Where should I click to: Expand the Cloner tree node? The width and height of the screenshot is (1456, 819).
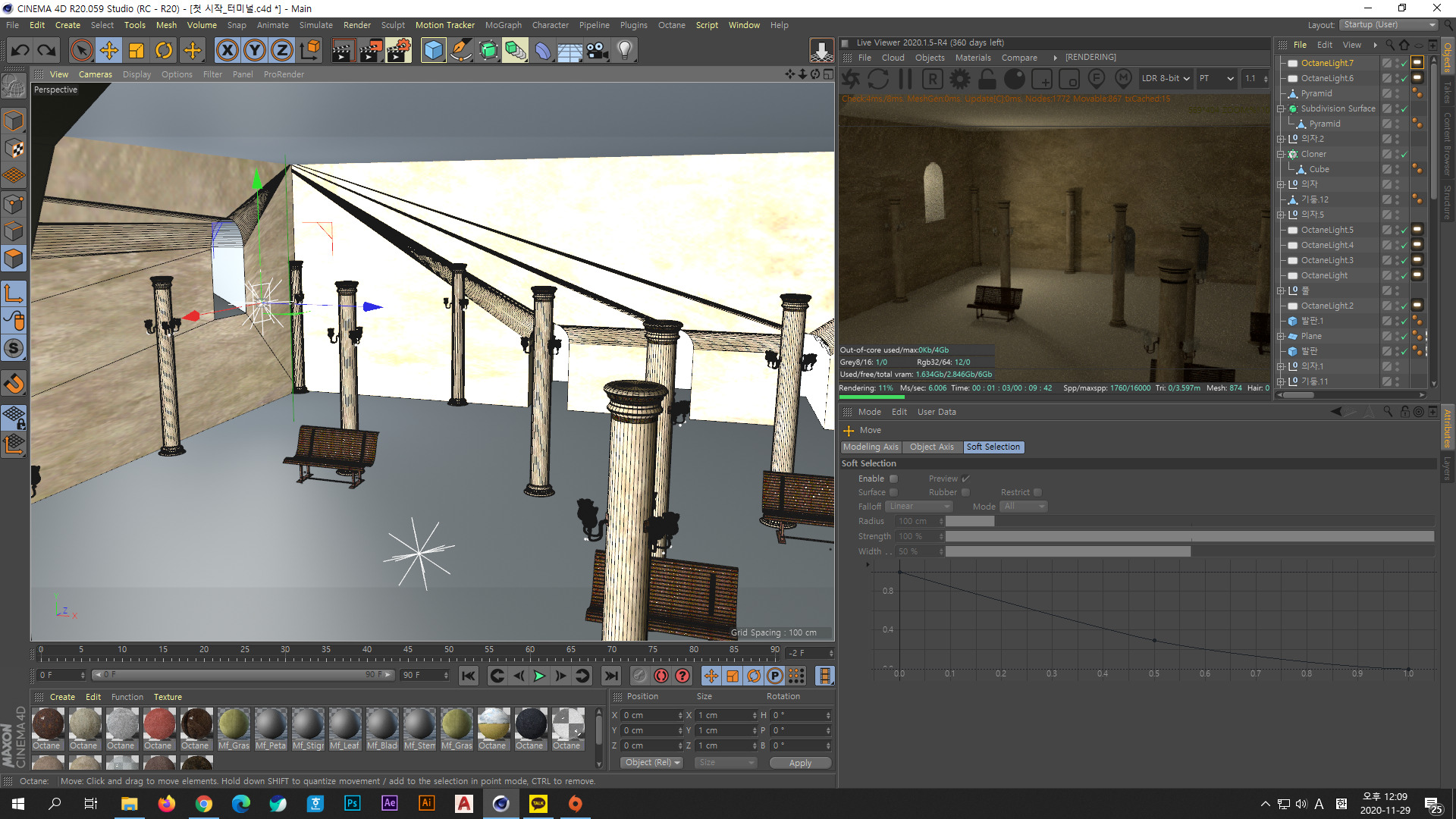tap(1281, 154)
